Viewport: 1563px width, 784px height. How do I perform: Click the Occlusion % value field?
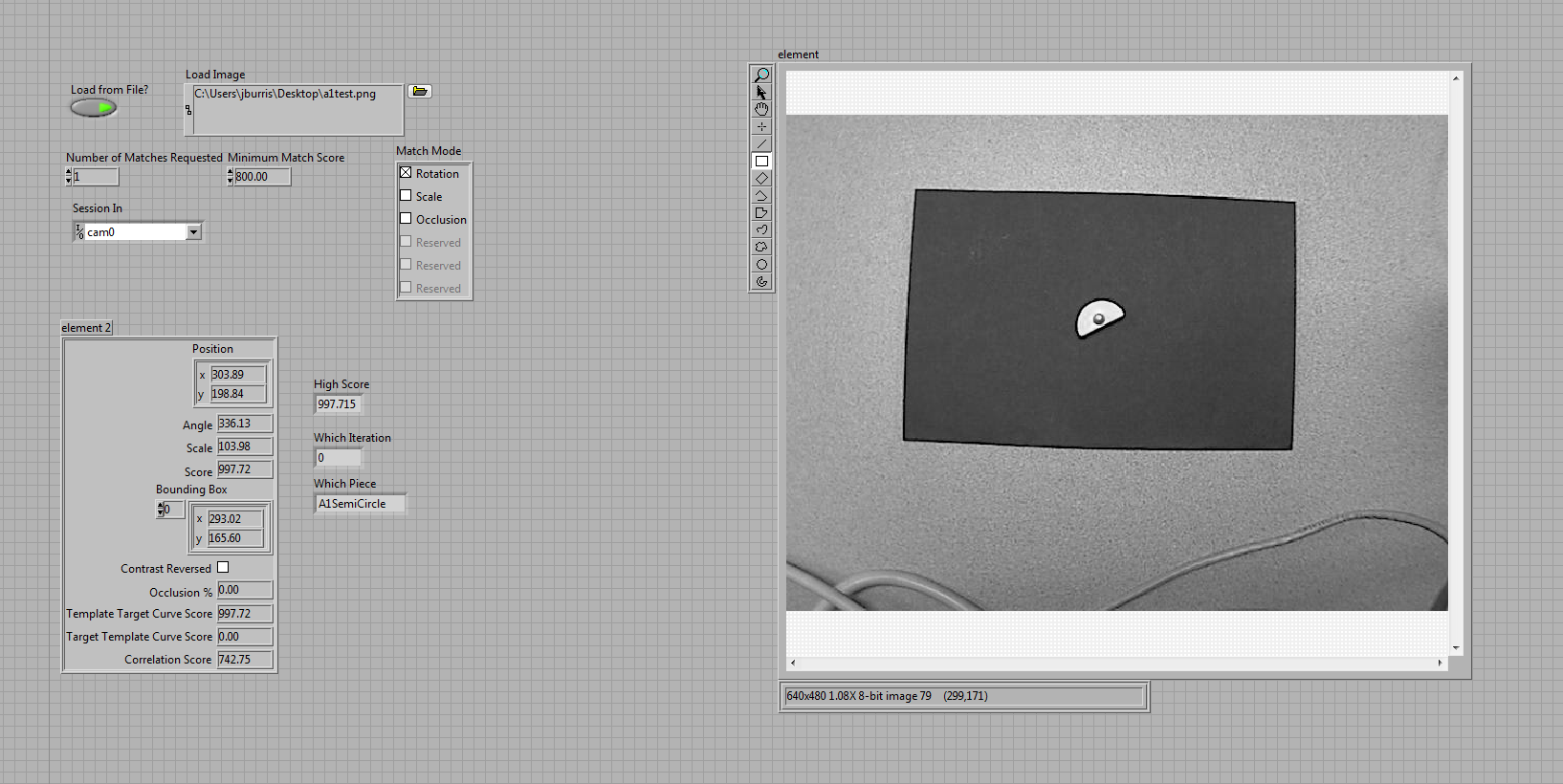[245, 590]
